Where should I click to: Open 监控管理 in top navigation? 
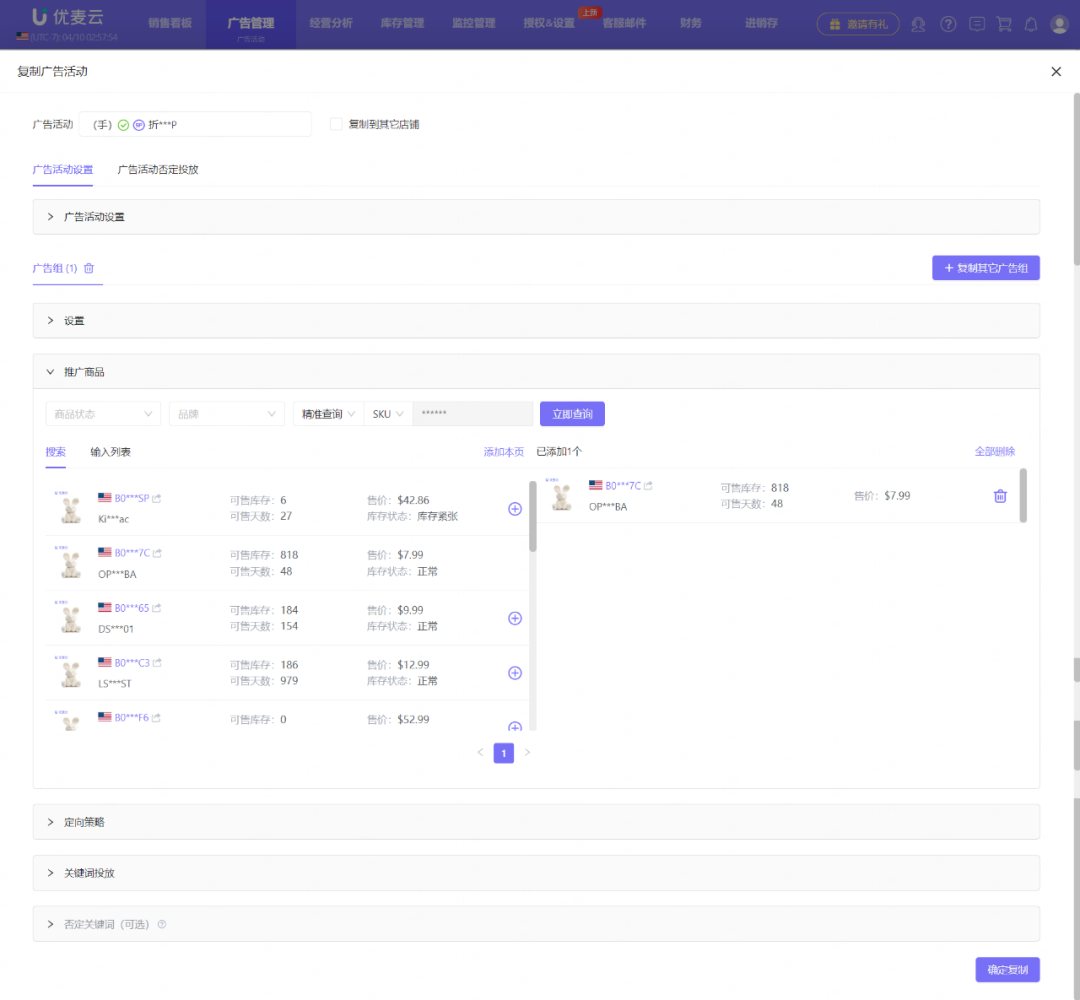click(x=474, y=23)
